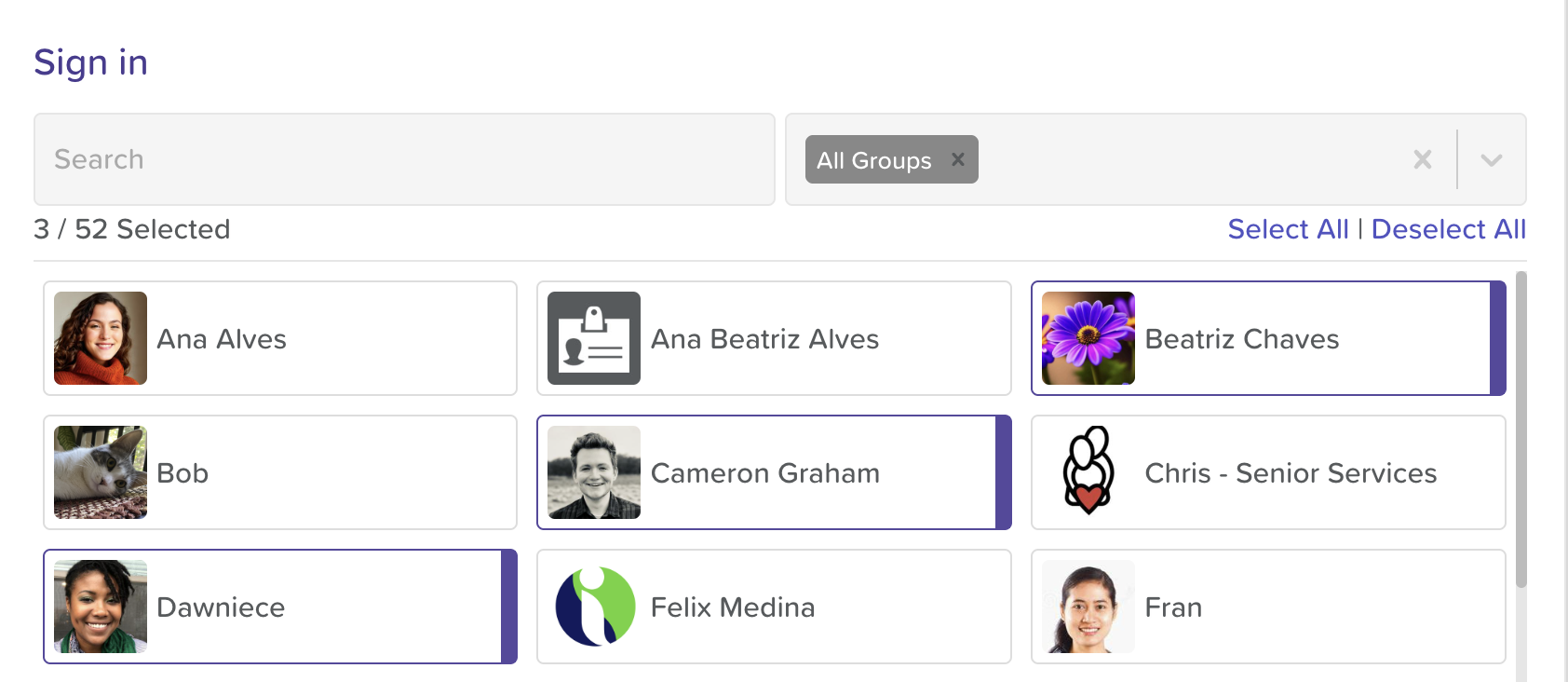This screenshot has height=682, width=1568.
Task: Click Chris - Senior Services heart logo
Action: pos(1088,472)
